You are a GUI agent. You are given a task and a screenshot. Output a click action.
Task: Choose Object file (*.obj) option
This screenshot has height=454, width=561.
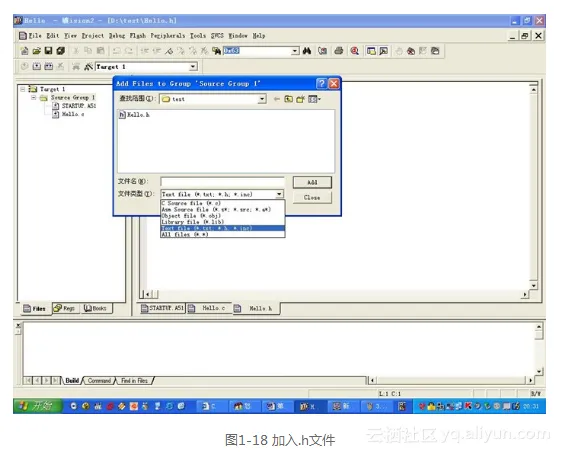pos(223,216)
